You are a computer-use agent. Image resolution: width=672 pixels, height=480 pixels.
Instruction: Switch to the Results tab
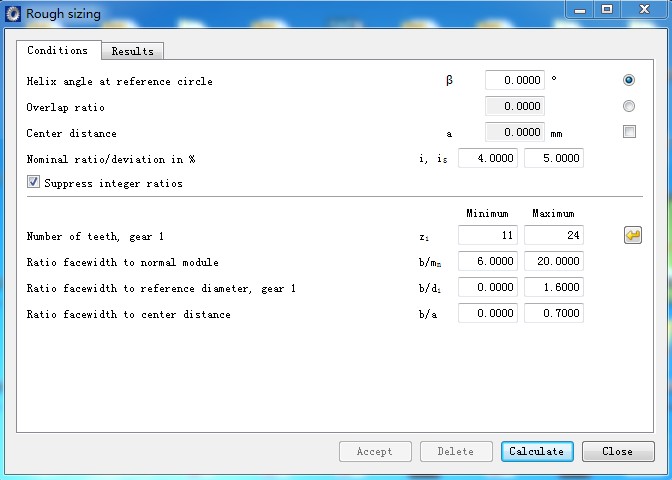click(132, 51)
